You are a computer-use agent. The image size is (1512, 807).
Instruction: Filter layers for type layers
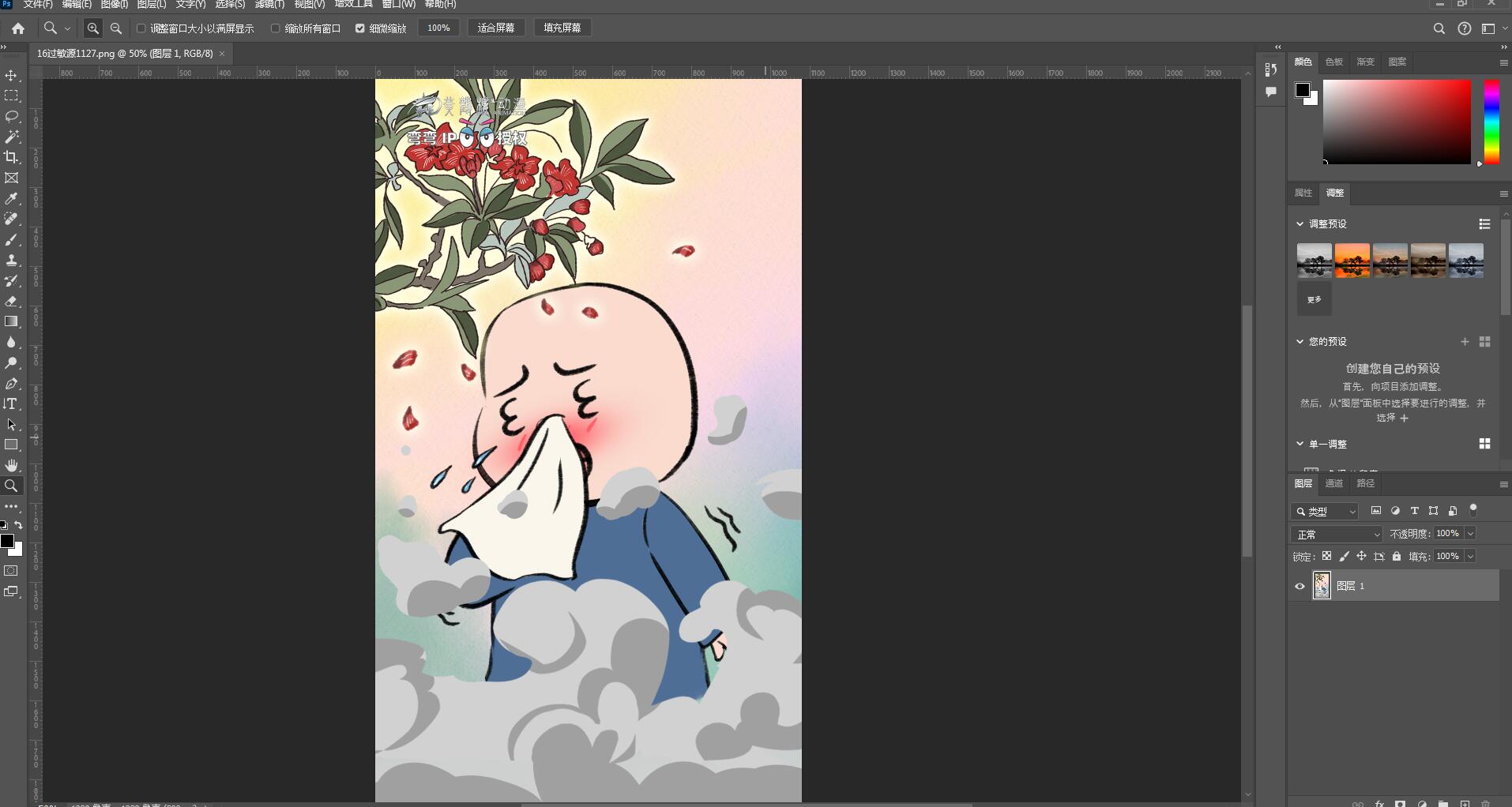click(x=1414, y=511)
